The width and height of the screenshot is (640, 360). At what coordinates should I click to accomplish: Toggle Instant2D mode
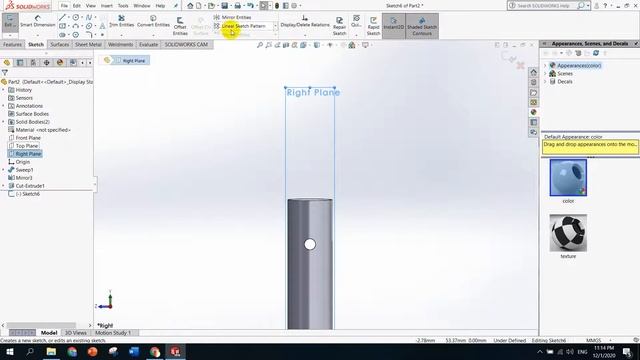[x=393, y=26]
